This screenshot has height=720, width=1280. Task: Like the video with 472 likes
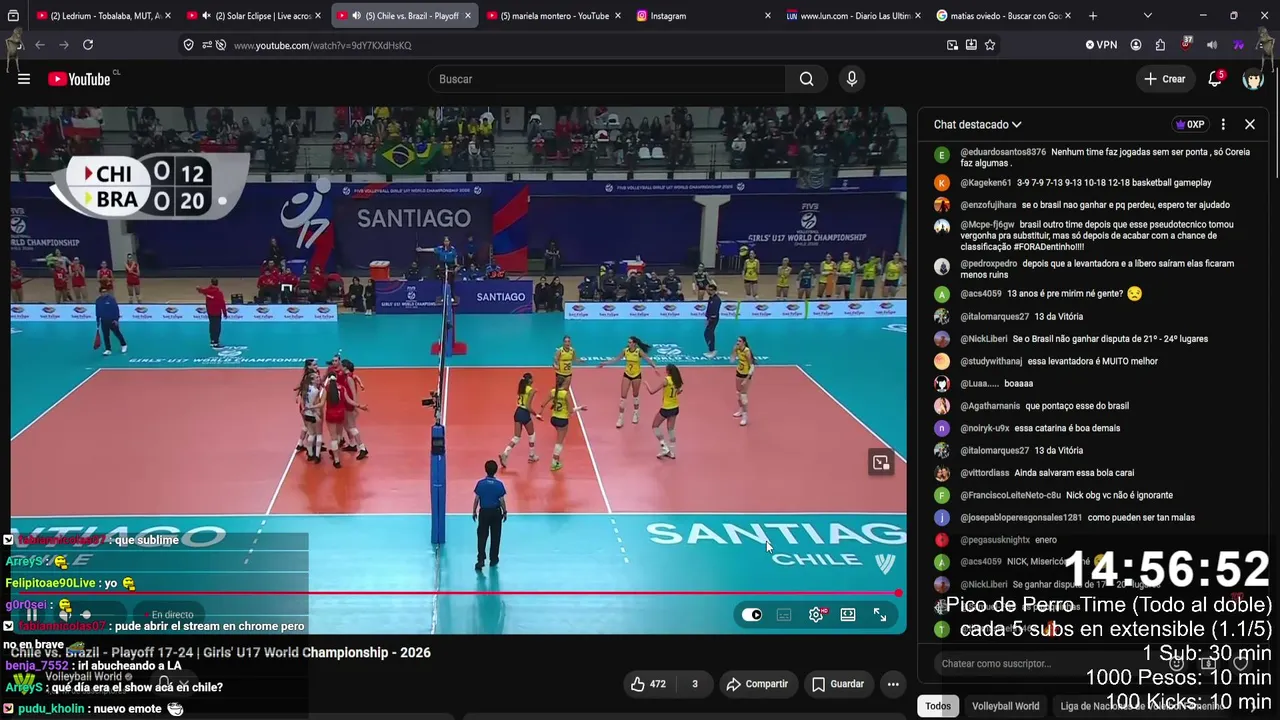648,684
